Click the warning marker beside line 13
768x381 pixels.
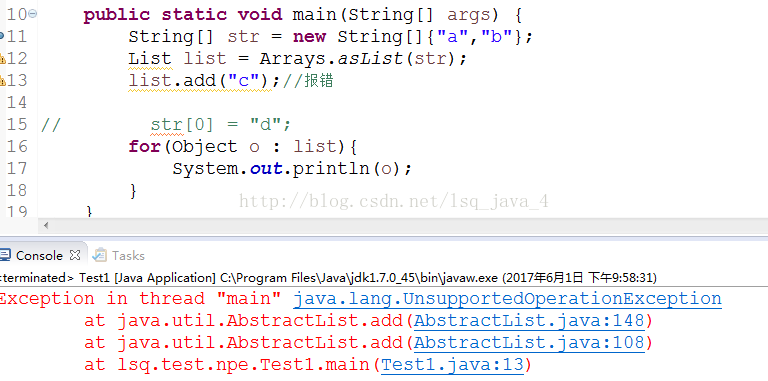coord(2,81)
